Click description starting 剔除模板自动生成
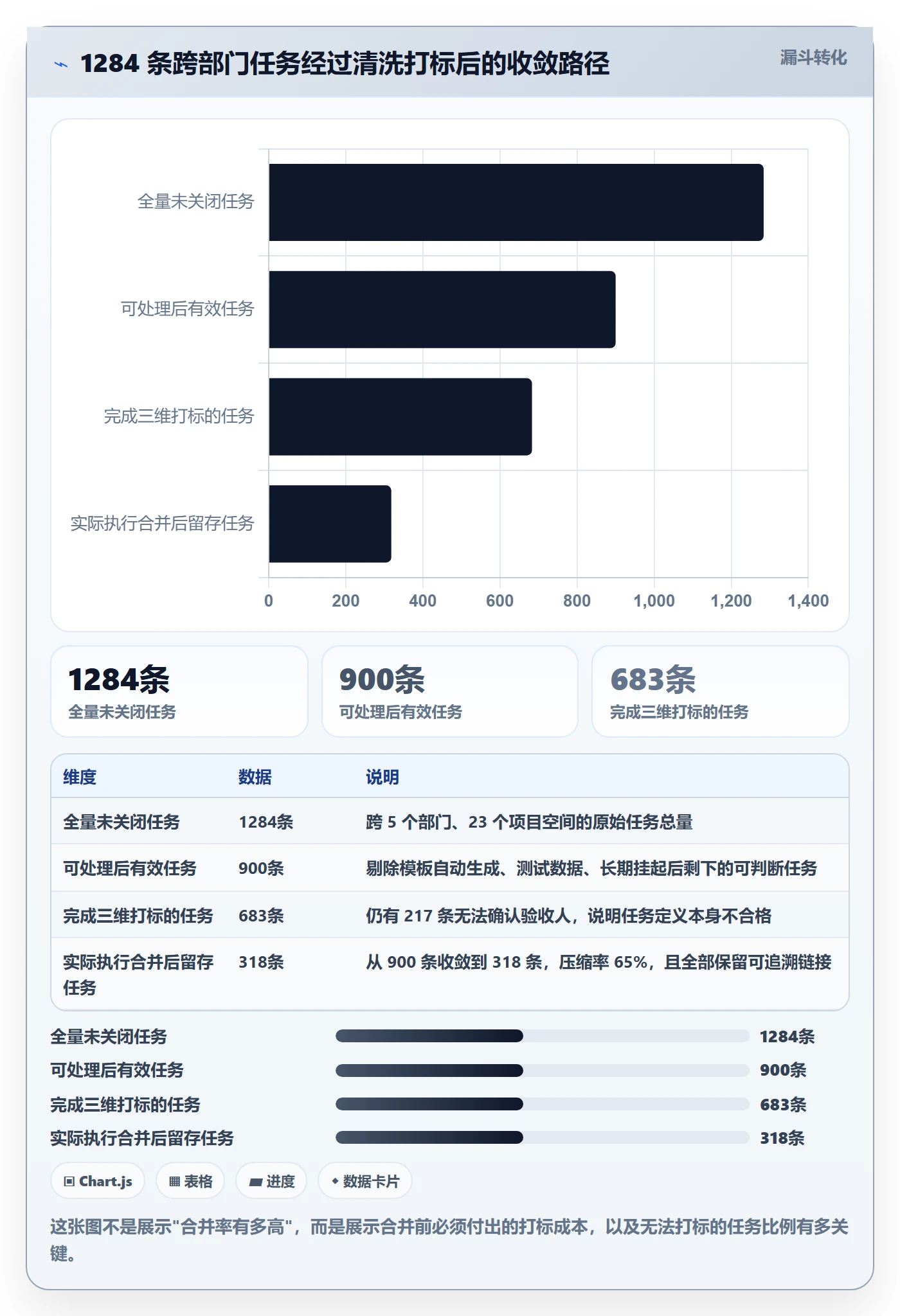 (x=591, y=868)
